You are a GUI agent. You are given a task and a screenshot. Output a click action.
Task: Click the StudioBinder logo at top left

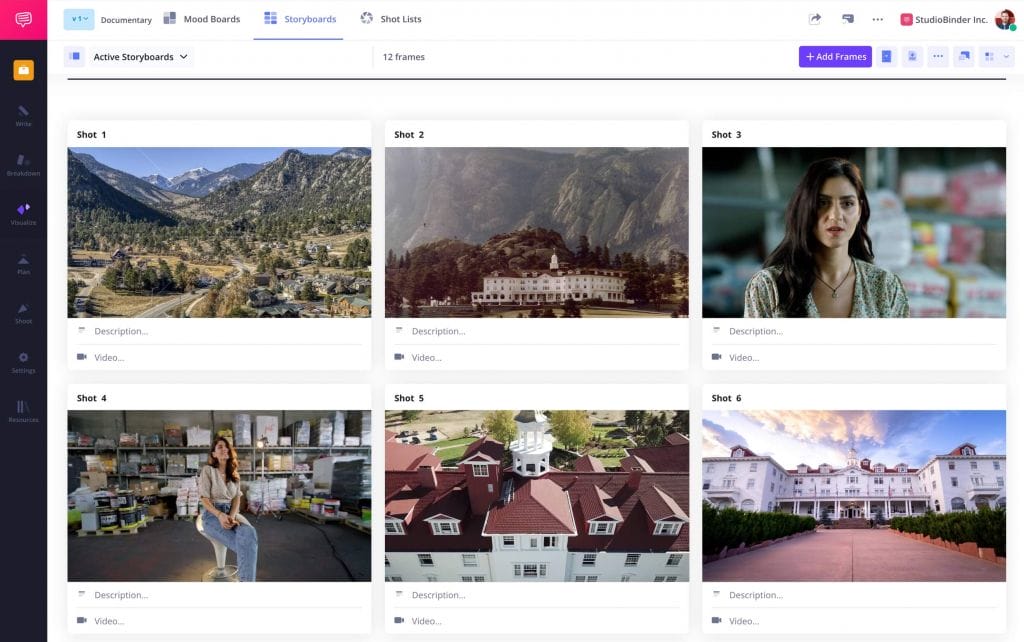pos(23,17)
